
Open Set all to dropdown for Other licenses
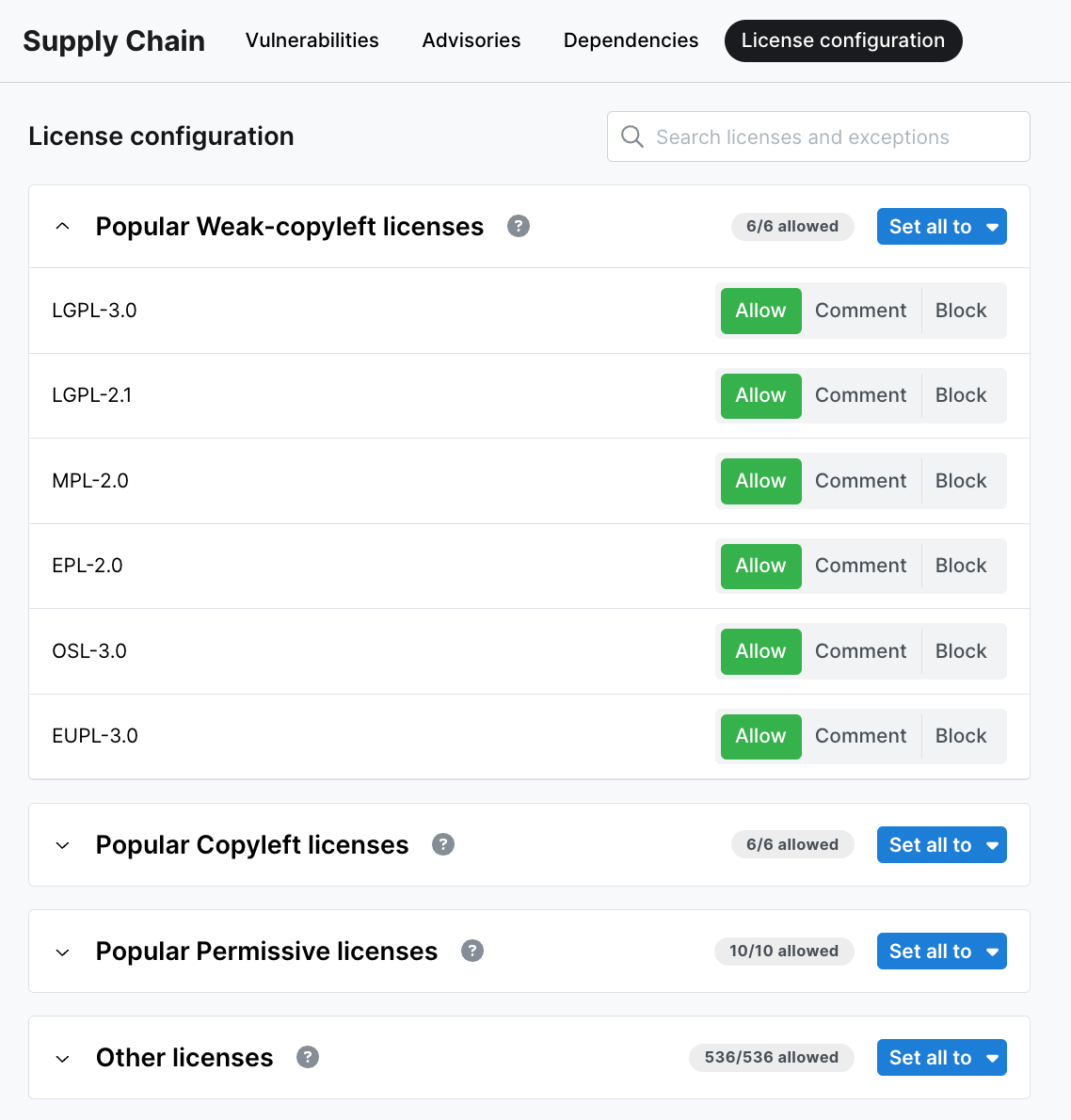(x=941, y=1057)
